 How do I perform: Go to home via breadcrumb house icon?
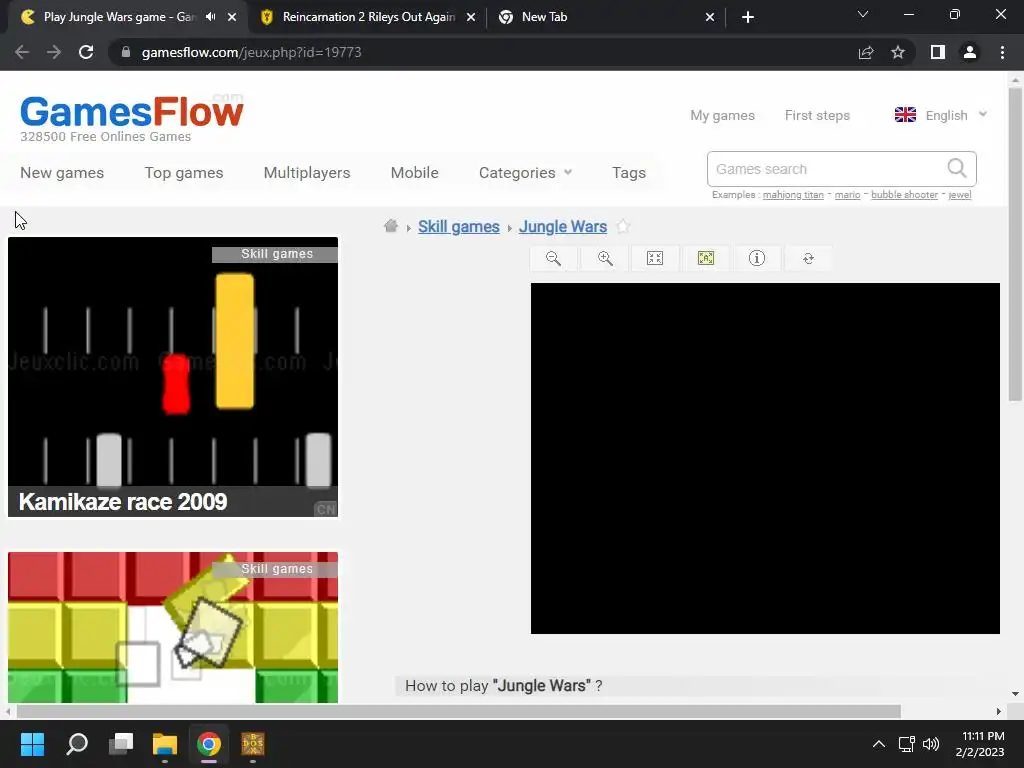(391, 226)
